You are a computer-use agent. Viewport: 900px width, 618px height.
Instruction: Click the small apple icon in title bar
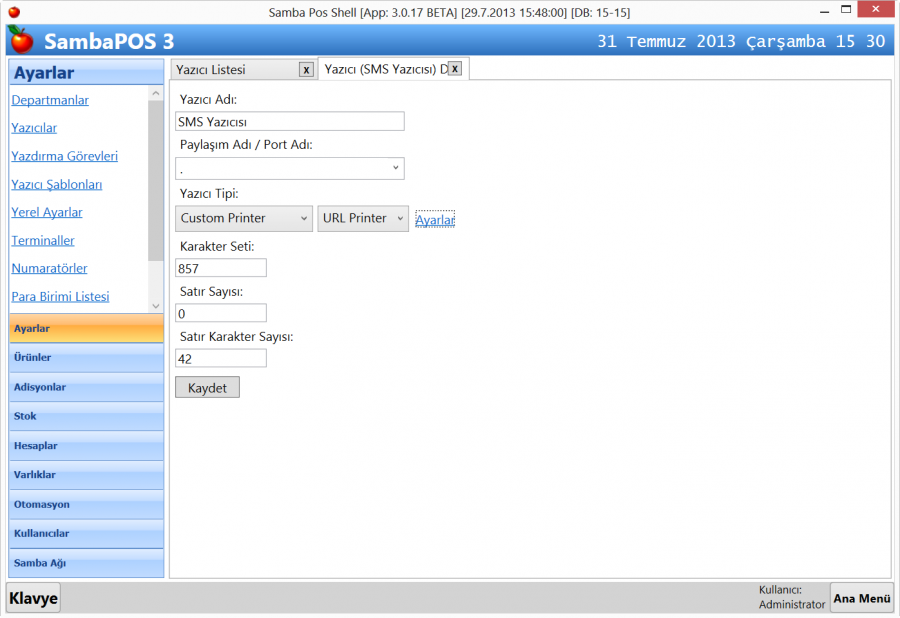[x=13, y=12]
